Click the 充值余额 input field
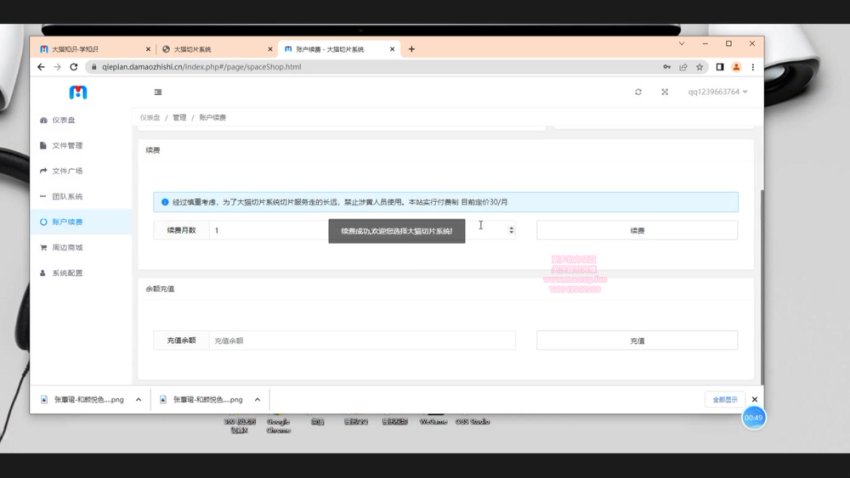Image resolution: width=850 pixels, height=478 pixels. tap(360, 341)
